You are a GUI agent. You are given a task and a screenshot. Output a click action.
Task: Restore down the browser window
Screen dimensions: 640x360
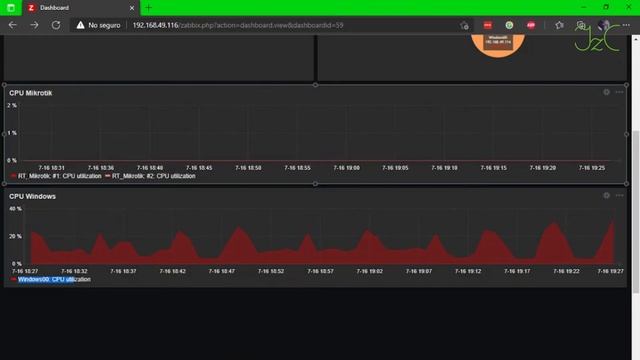click(606, 7)
